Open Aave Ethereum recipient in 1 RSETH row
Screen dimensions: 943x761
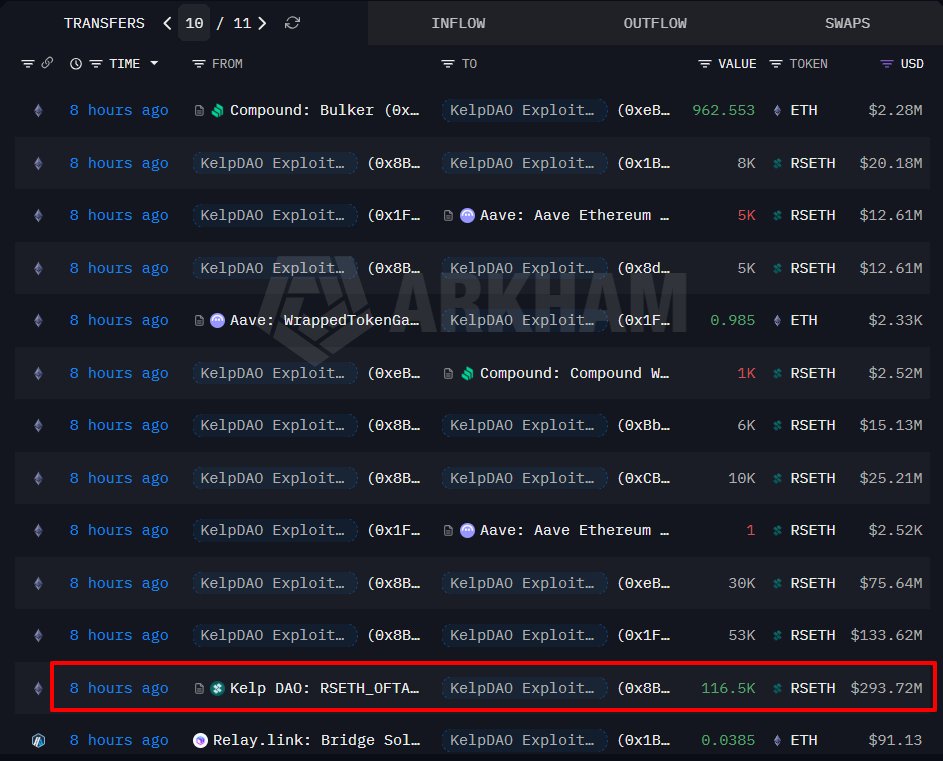pos(574,531)
